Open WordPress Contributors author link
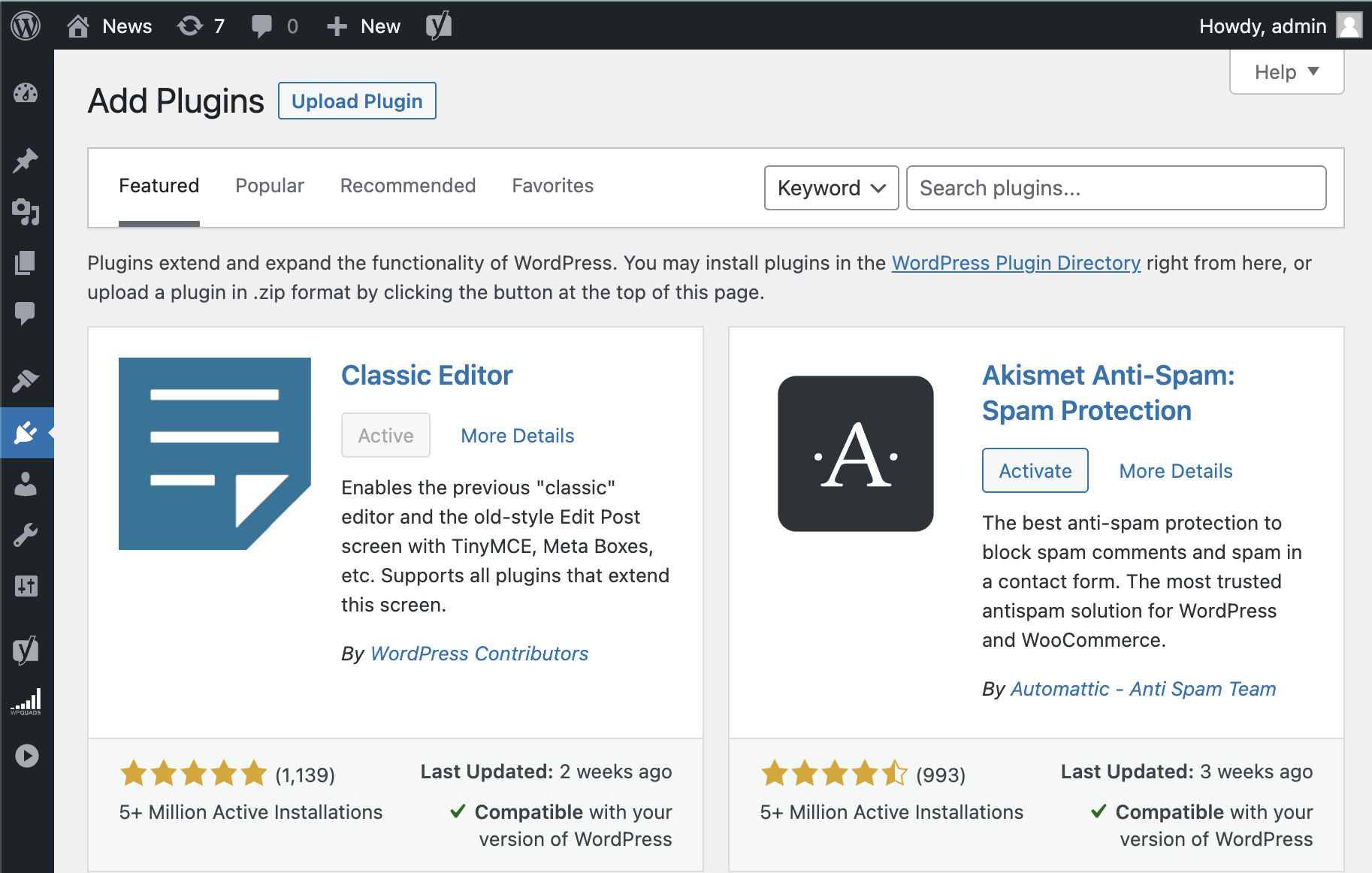 click(479, 654)
